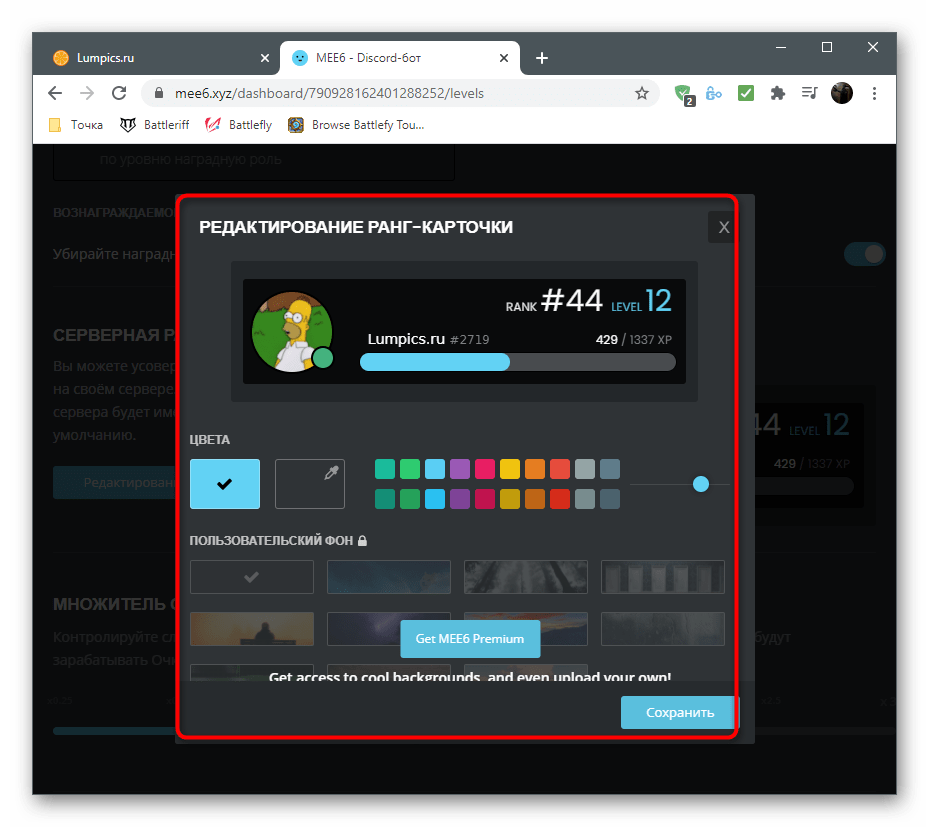
Task: Open the Chrome extensions puzzle icon
Action: click(777, 93)
